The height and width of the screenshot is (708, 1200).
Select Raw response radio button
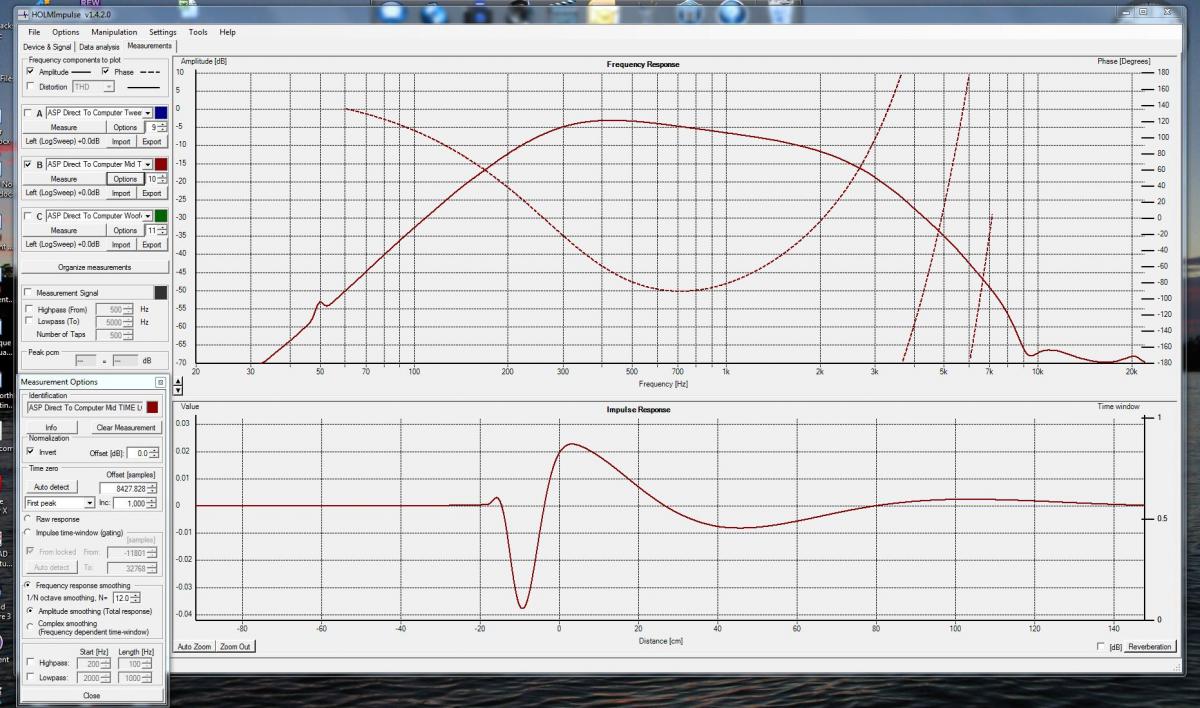[x=27, y=519]
